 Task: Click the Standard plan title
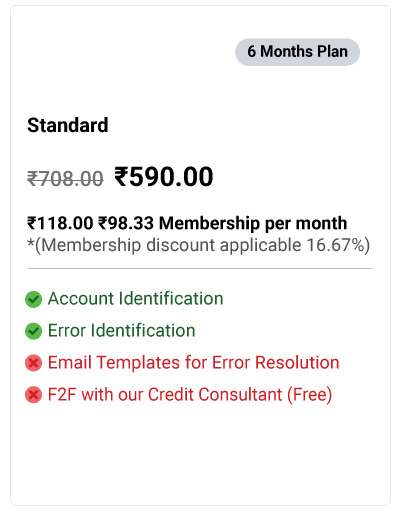tap(68, 125)
